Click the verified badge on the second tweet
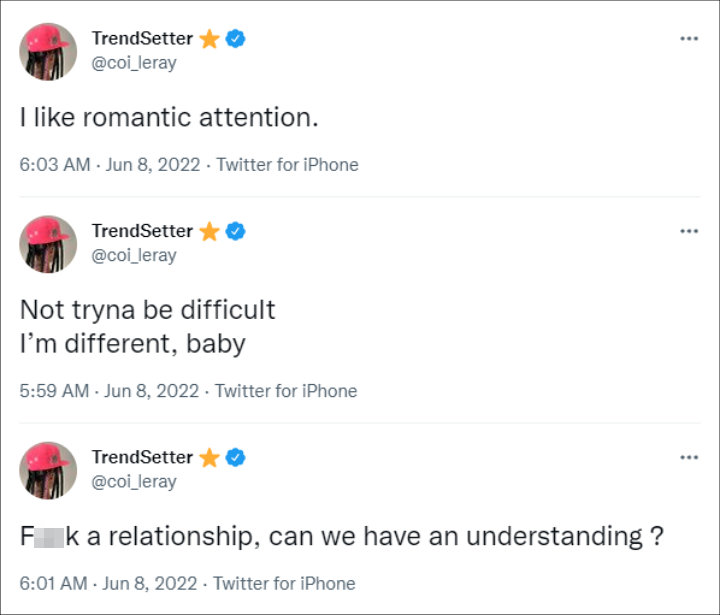Viewport: 720px width, 615px height. tap(236, 231)
